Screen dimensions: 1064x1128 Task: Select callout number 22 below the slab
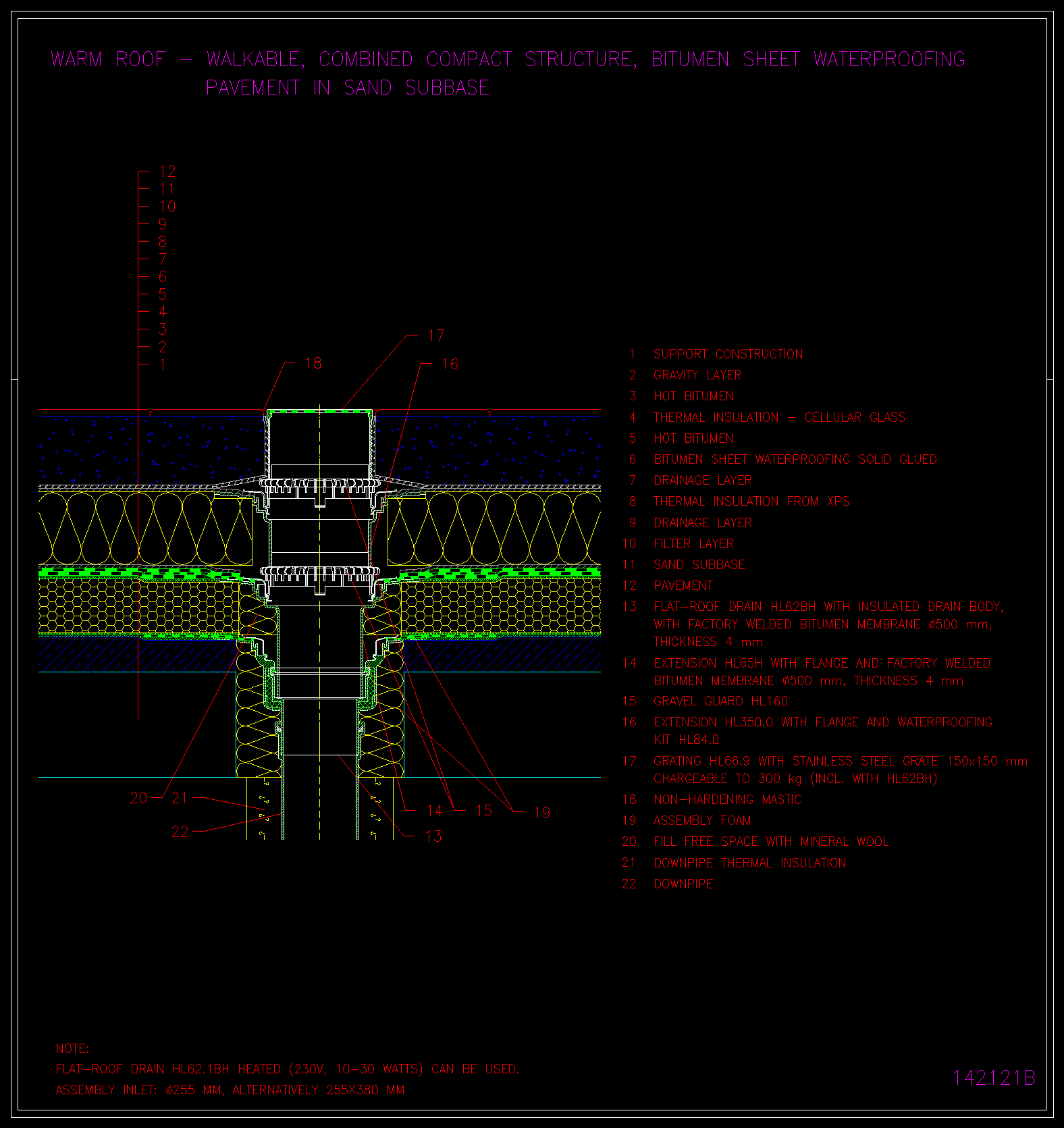[180, 831]
